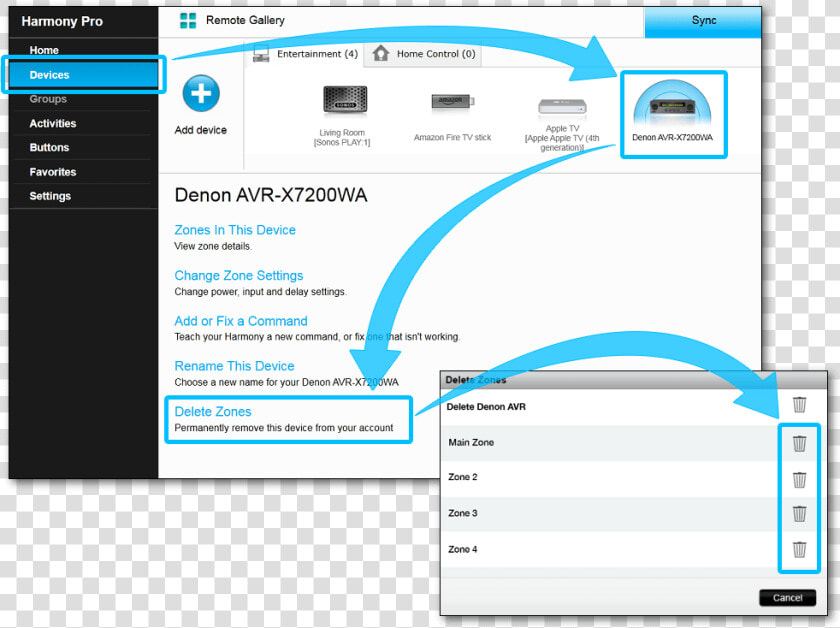Screen dimensions: 840x628
Task: Select the Zone 4 row text
Action: click(x=463, y=549)
